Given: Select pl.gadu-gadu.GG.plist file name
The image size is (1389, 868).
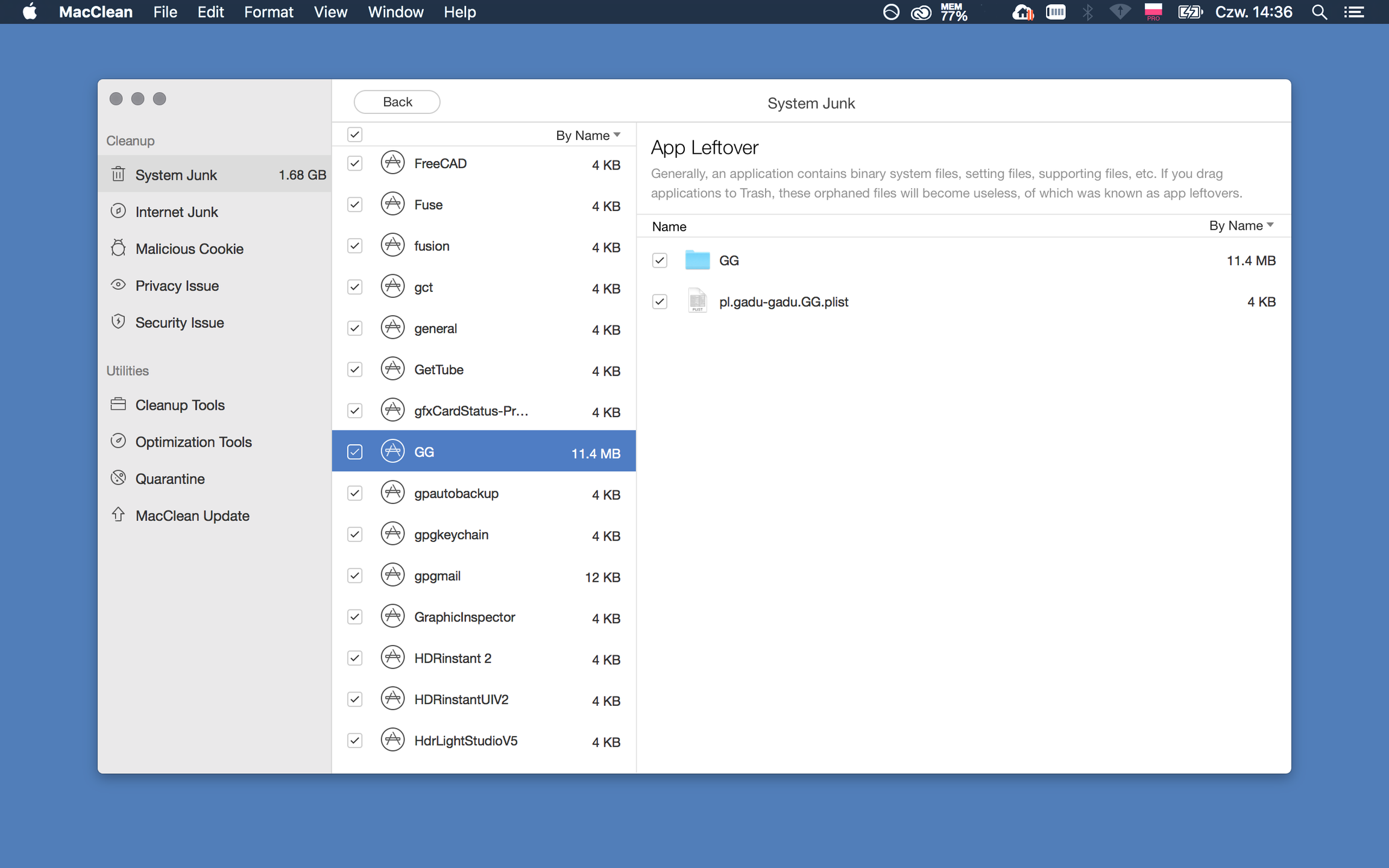Looking at the screenshot, I should coord(783,301).
